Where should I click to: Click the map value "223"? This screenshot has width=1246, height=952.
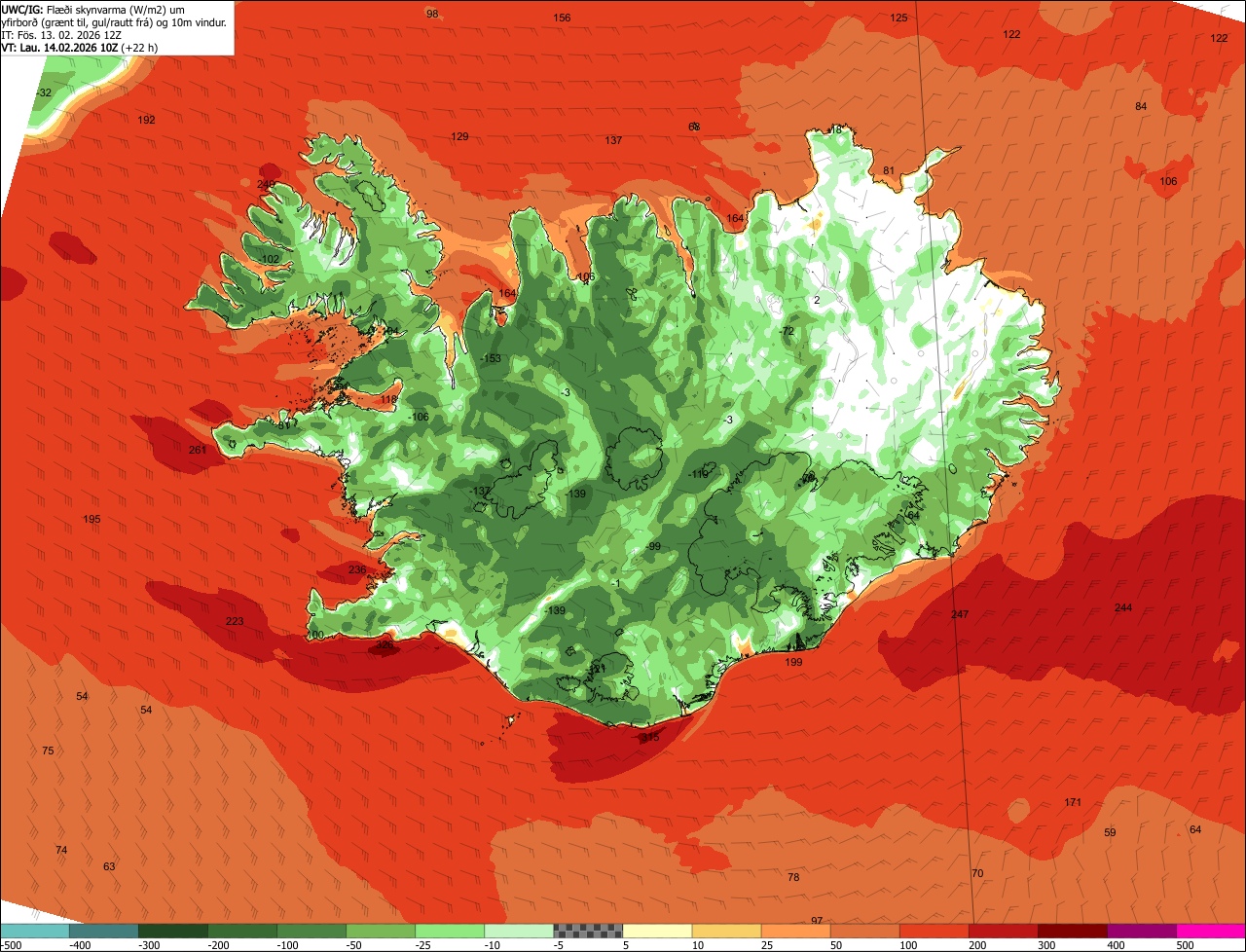[235, 621]
